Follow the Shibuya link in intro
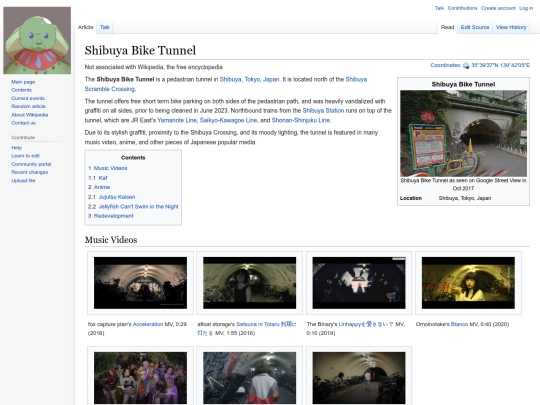 230,79
